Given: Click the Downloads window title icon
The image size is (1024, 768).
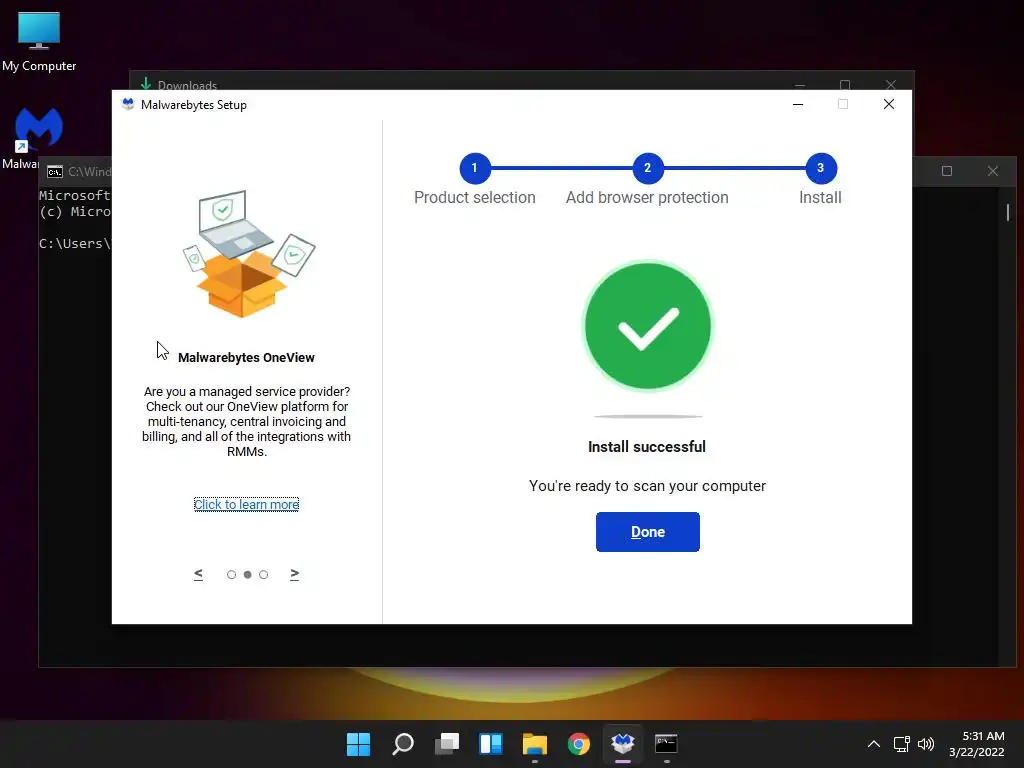Looking at the screenshot, I should coord(146,84).
